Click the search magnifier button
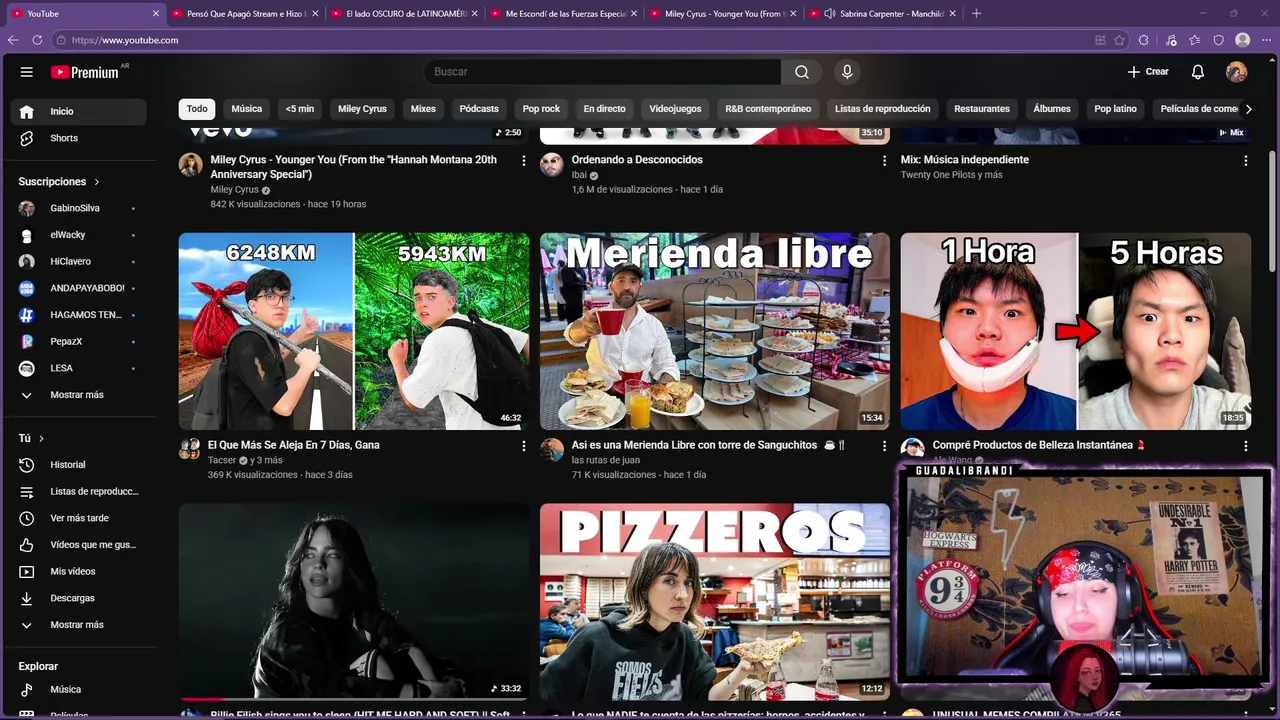 click(x=802, y=72)
